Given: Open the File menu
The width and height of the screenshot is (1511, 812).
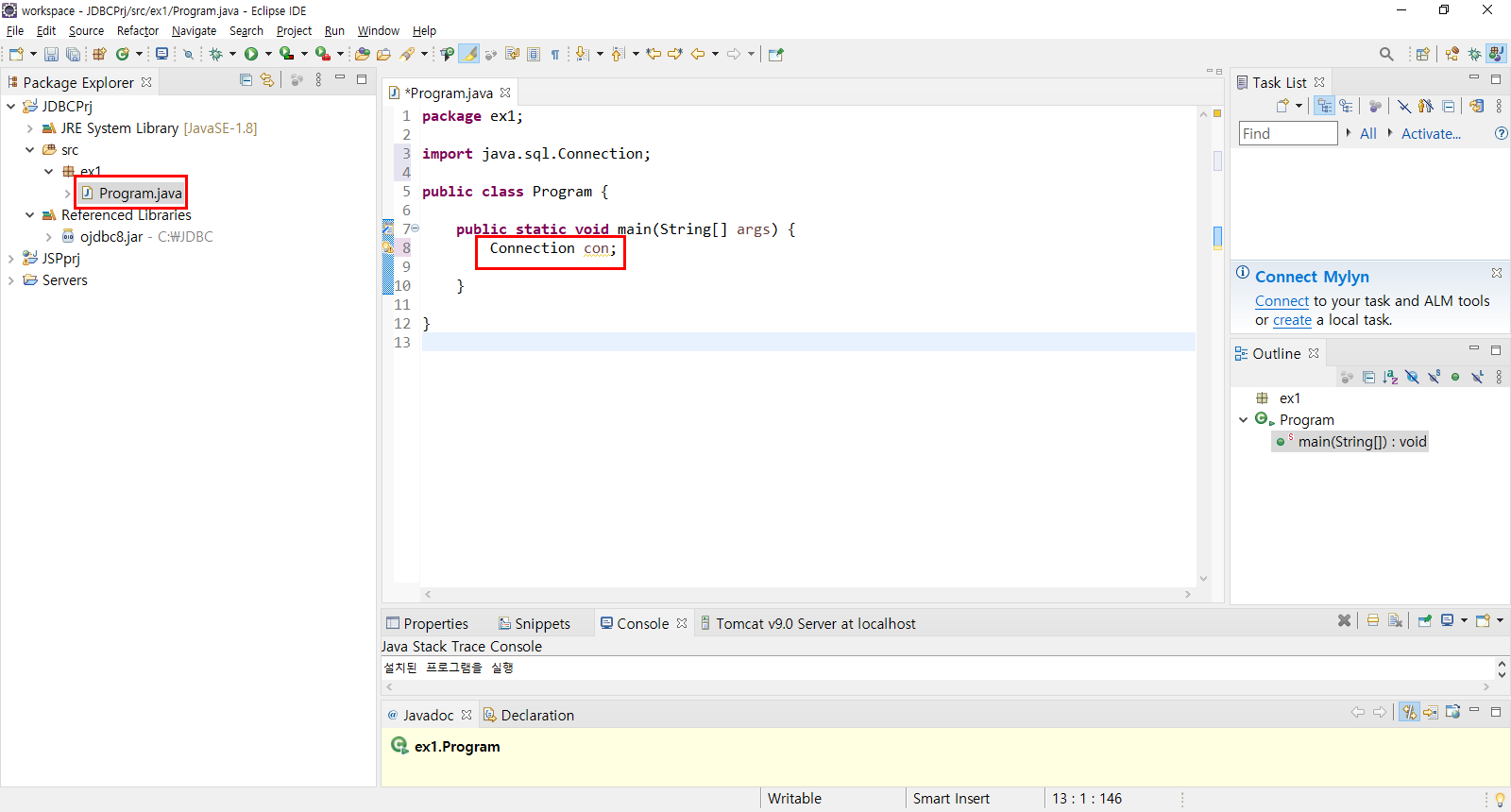Looking at the screenshot, I should click(x=15, y=31).
